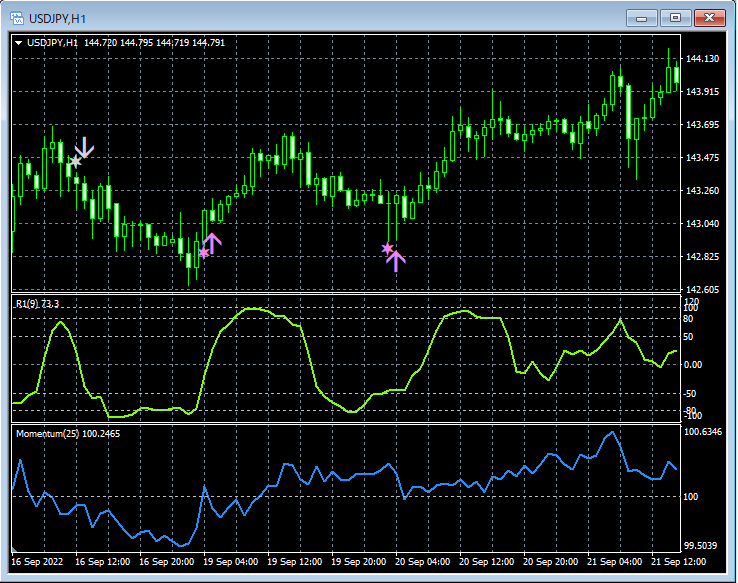The height and width of the screenshot is (583, 738).
Task: Minimize the USDJPY,H1 chart window
Action: coord(642,18)
